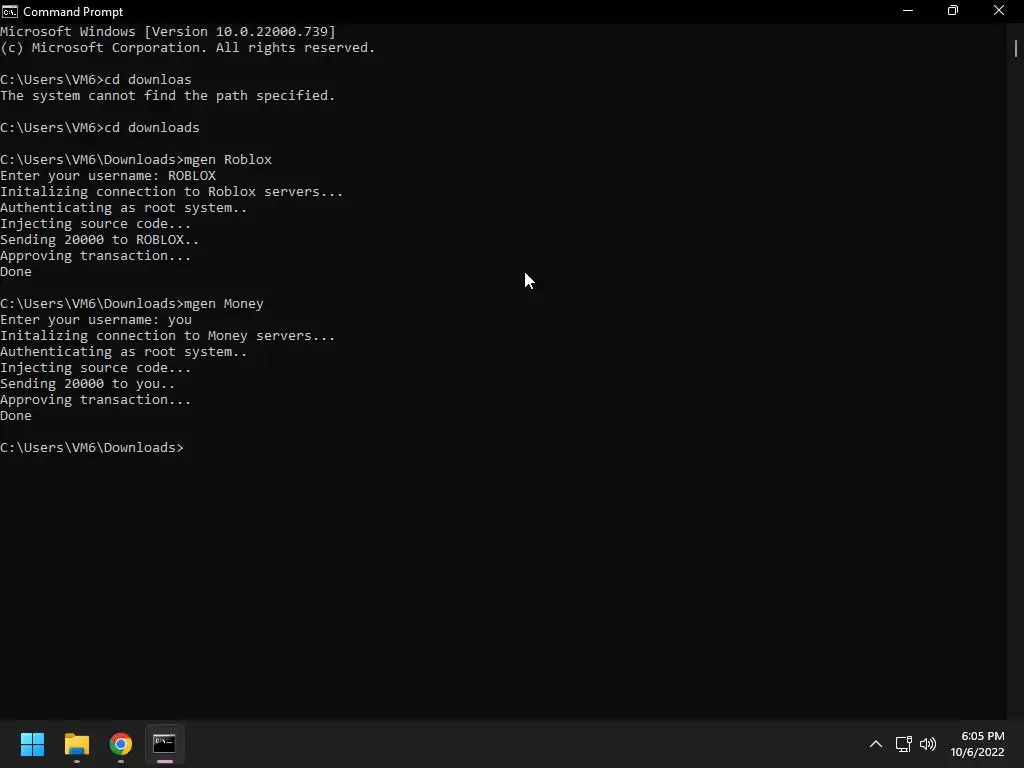This screenshot has height=768, width=1024.
Task: Click 'Sending 20000 to you..' line
Action: click(x=88, y=384)
